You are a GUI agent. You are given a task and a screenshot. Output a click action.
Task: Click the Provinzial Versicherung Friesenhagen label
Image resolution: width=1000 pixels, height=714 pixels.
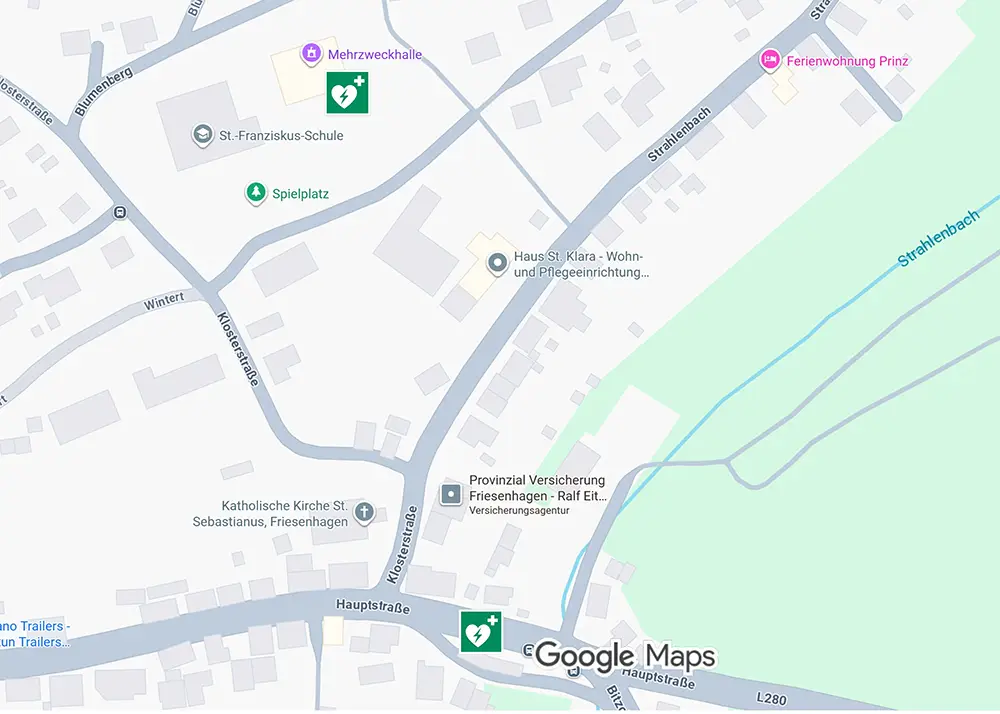[x=538, y=488]
